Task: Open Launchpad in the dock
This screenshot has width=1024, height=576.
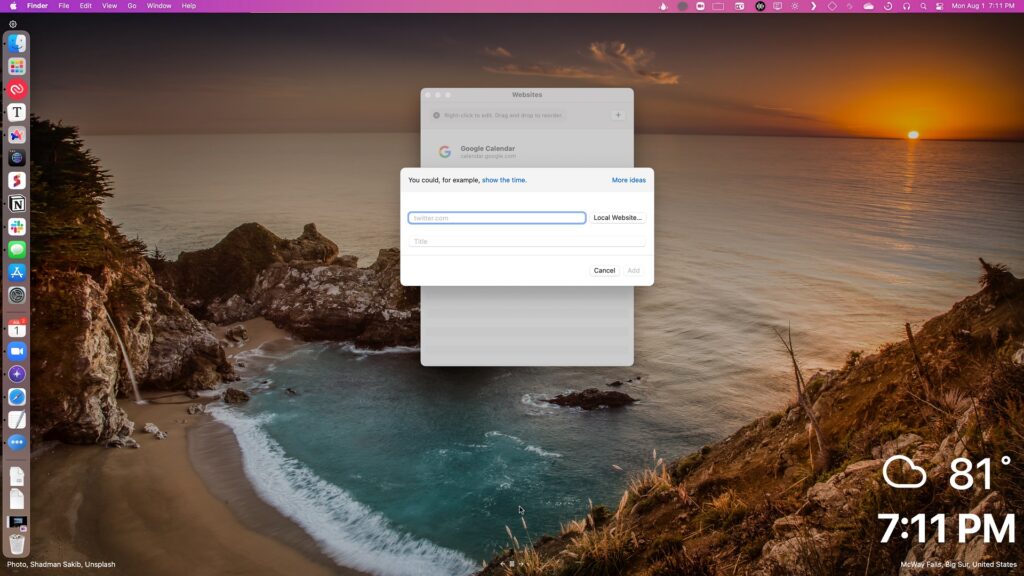Action: (x=17, y=66)
